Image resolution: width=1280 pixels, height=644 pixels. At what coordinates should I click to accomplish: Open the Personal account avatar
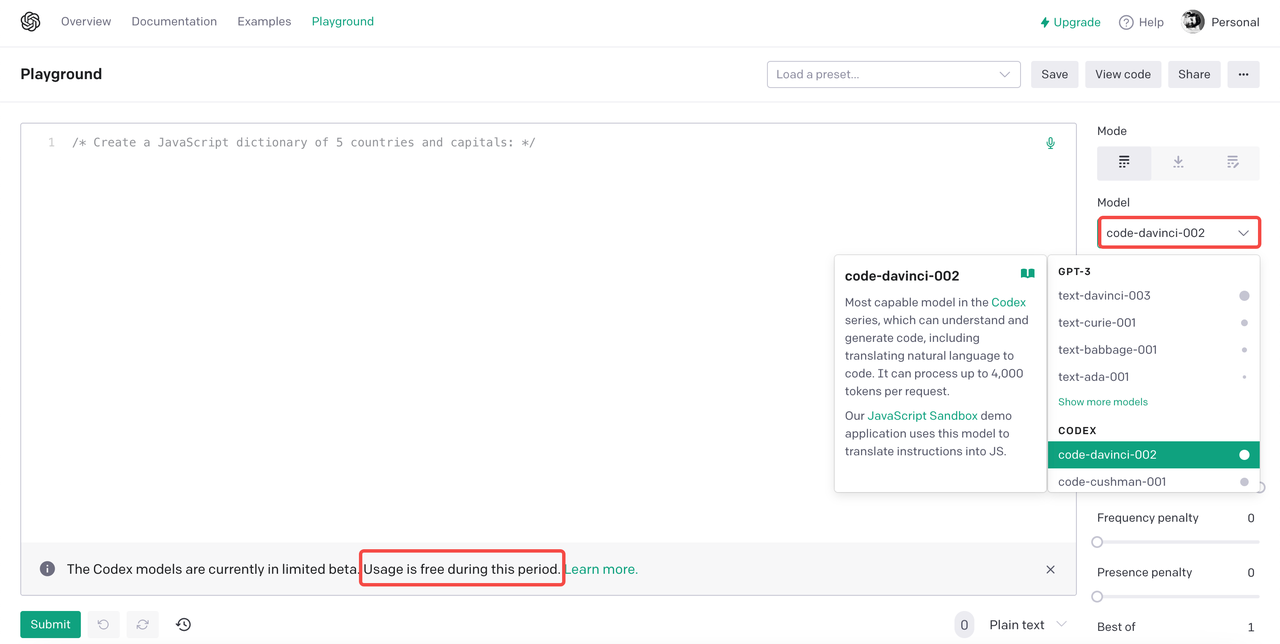coord(1192,22)
